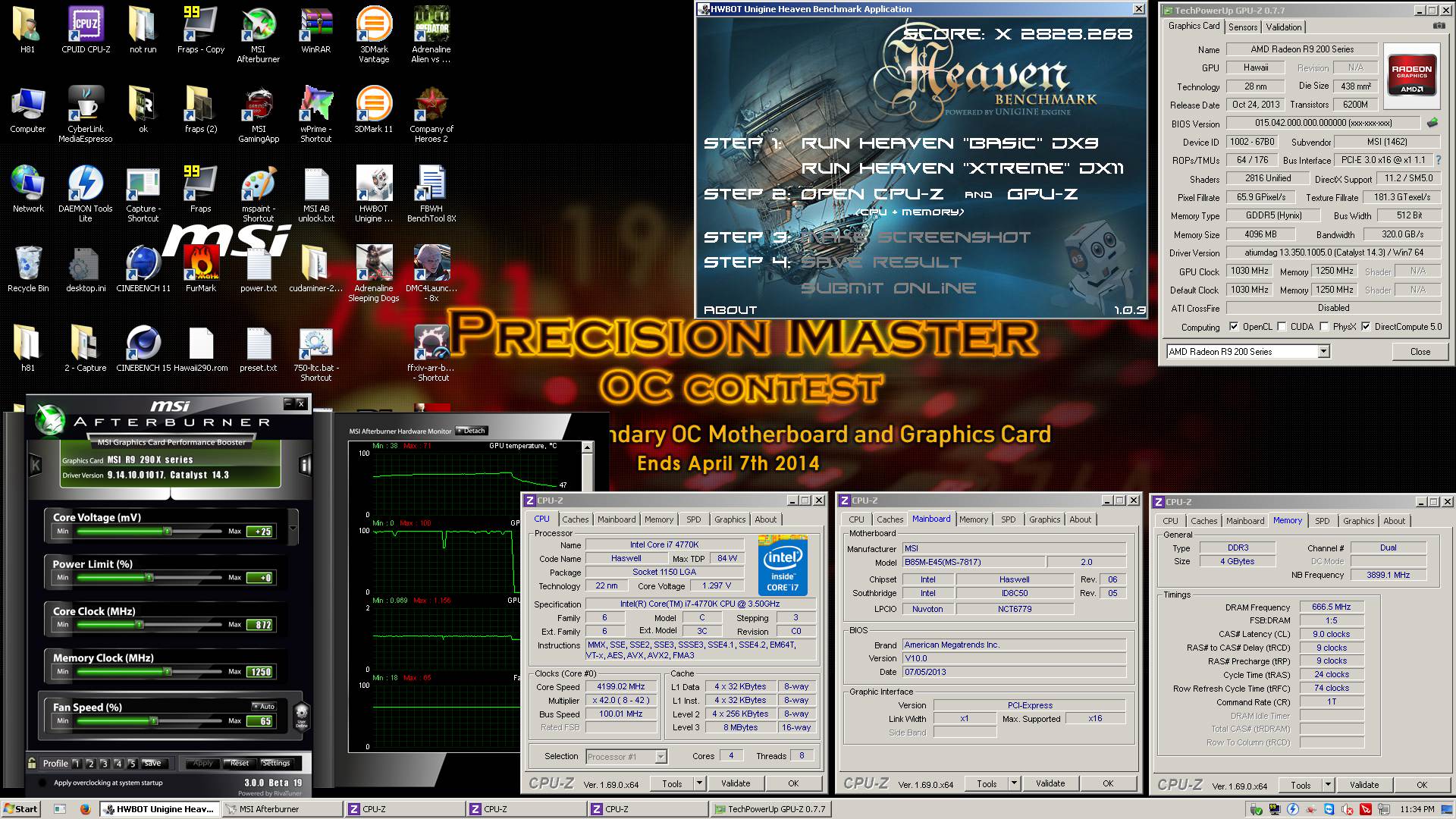Toggle the CUDA checkbox in GPU-Z
Image resolution: width=1456 pixels, height=819 pixels.
click(1282, 327)
